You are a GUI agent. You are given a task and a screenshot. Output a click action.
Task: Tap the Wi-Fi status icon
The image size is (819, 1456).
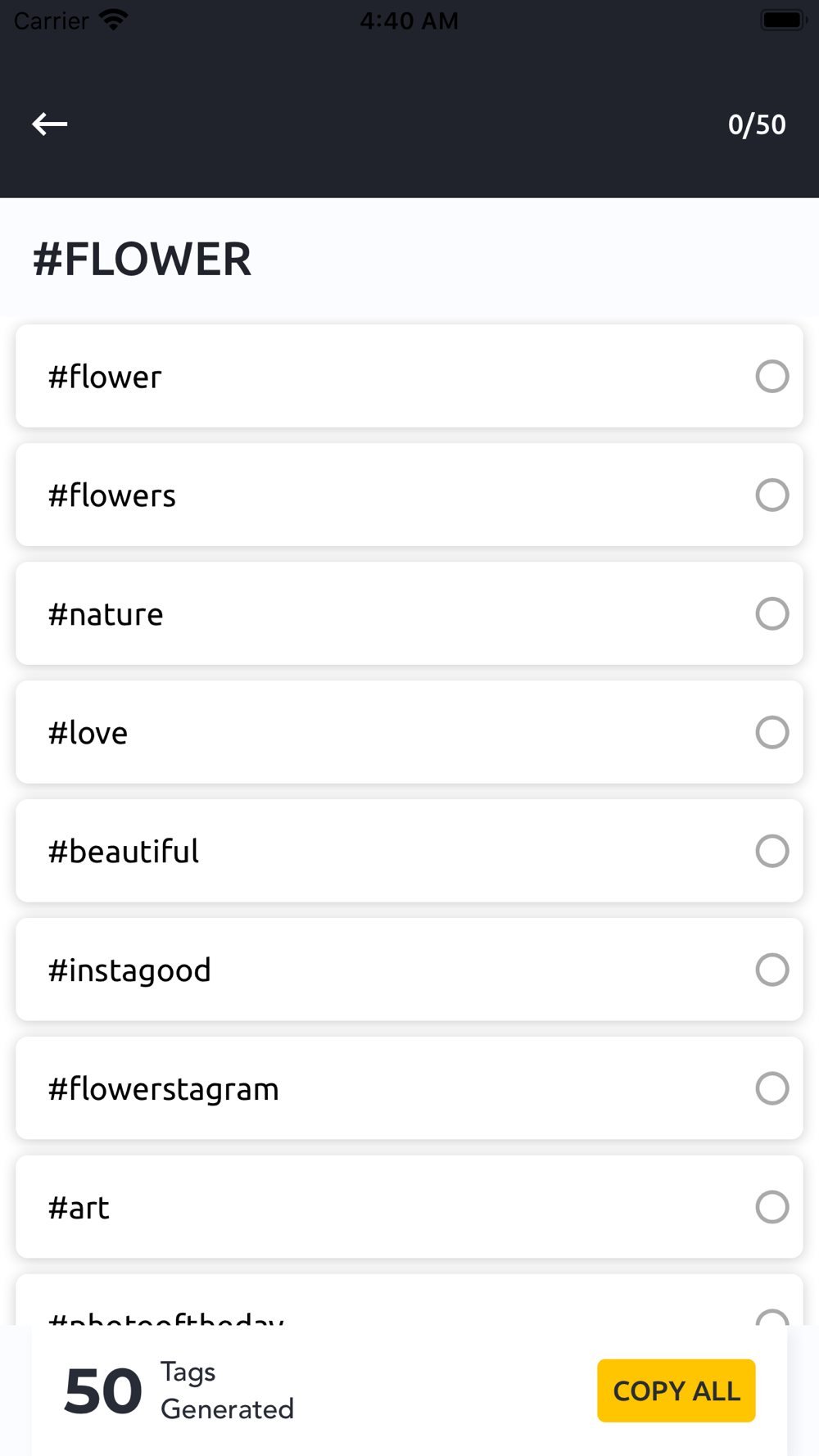point(113,20)
